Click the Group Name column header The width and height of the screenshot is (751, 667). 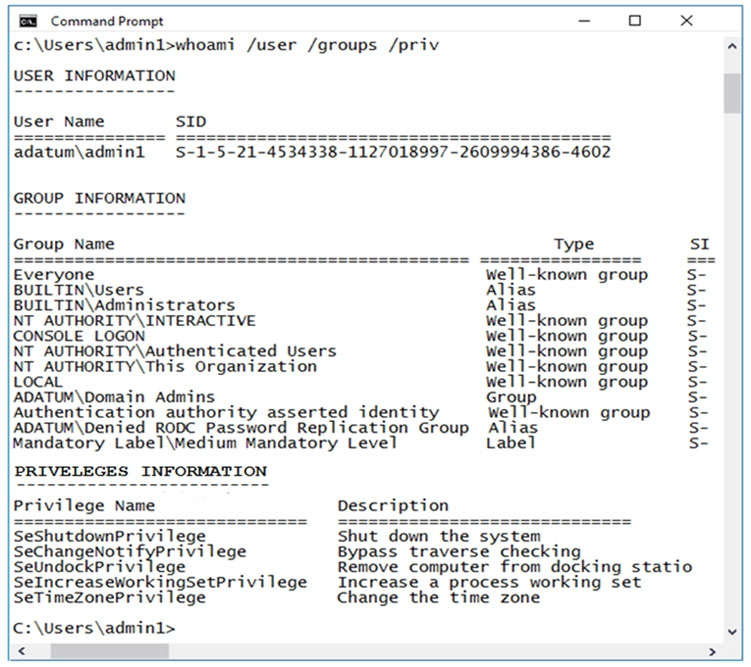pos(64,244)
